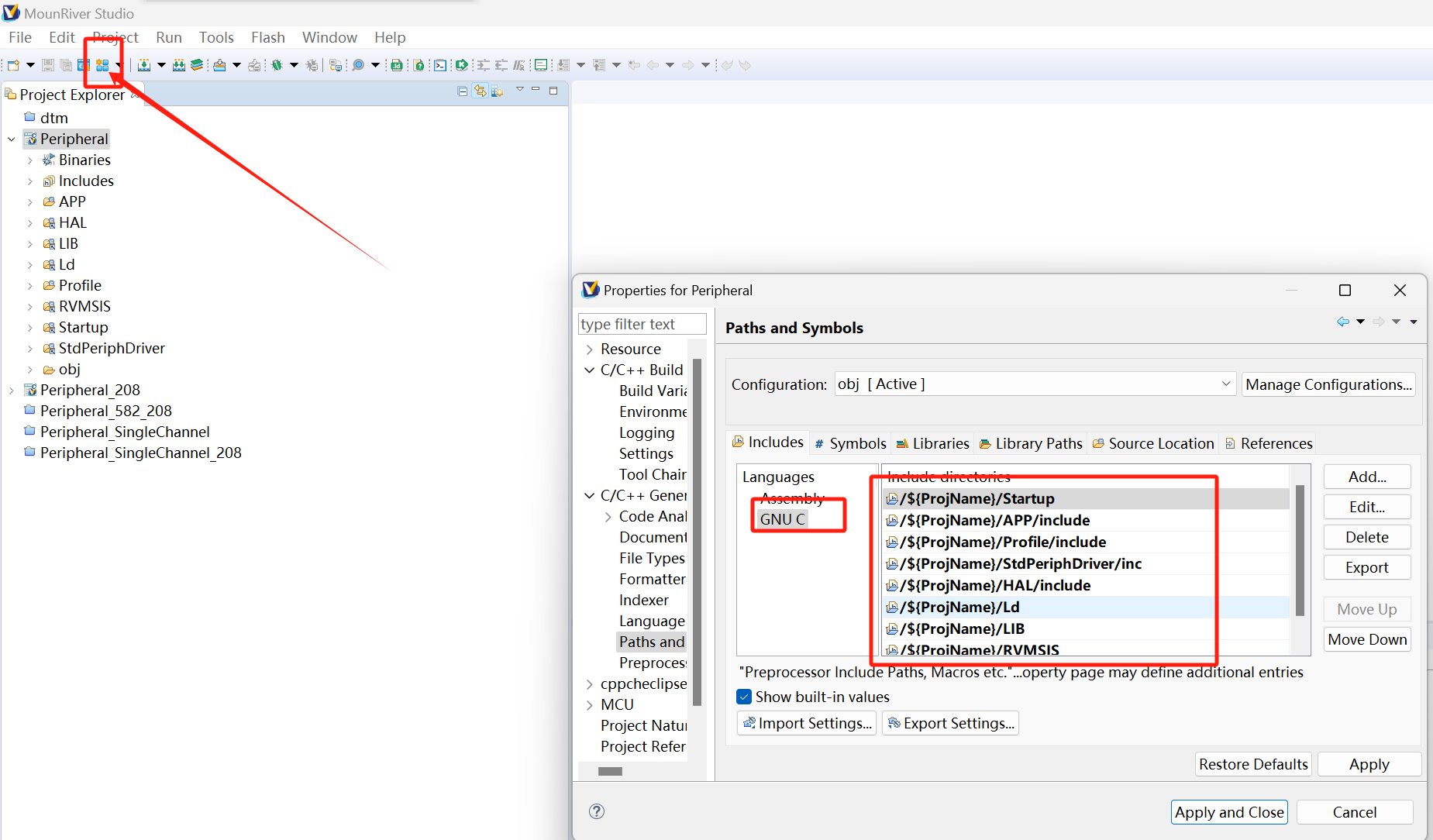Click the Search magnifier toolbar icon
This screenshot has height=840, width=1433.
(358, 65)
